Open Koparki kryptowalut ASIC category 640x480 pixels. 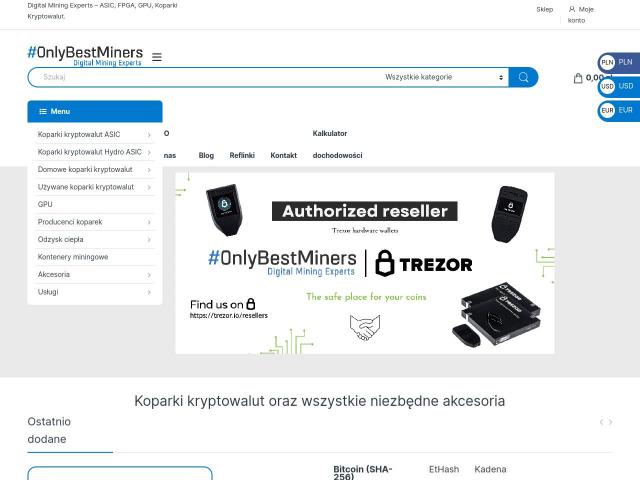pyautogui.click(x=79, y=134)
